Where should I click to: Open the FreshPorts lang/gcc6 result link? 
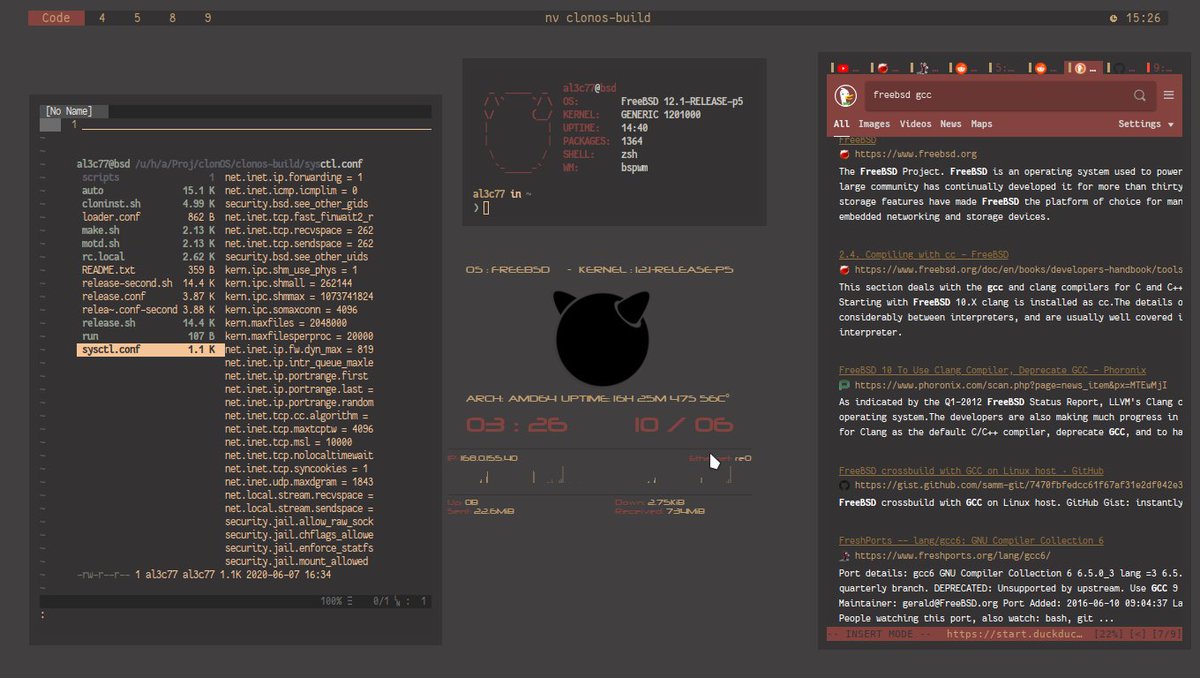point(971,541)
